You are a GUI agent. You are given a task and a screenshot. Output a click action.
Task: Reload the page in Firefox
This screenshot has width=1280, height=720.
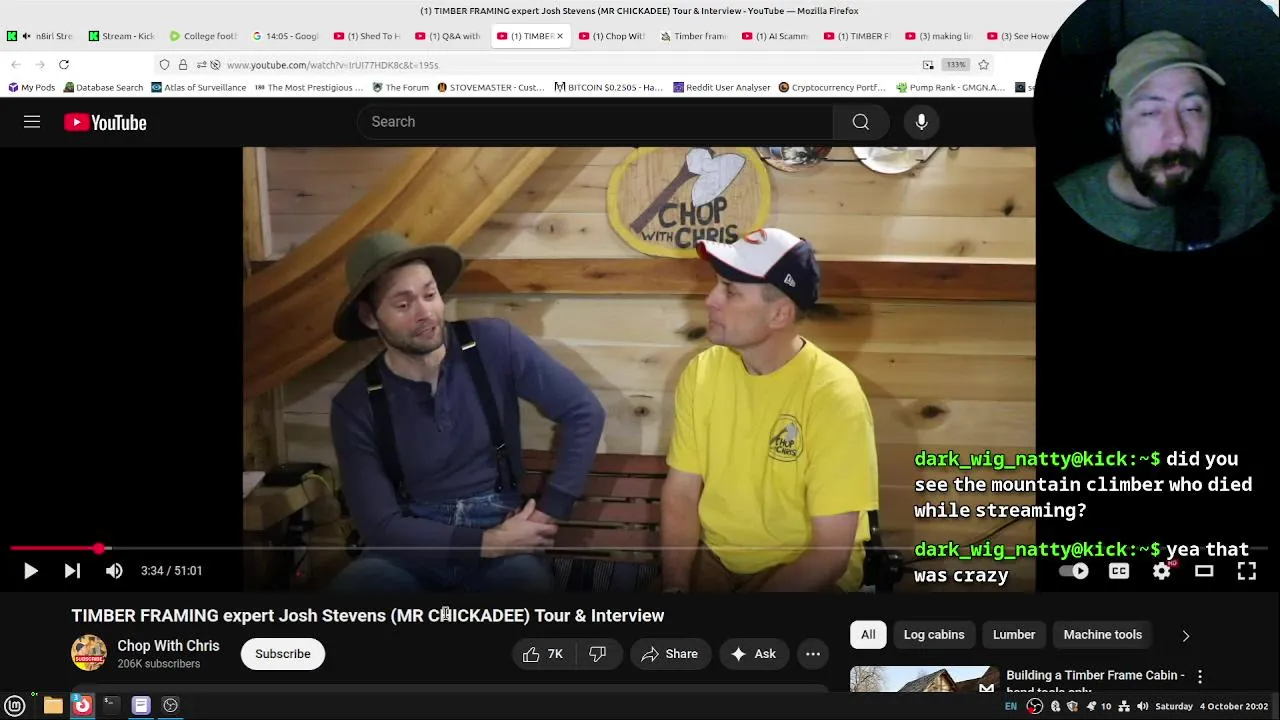tap(63, 65)
